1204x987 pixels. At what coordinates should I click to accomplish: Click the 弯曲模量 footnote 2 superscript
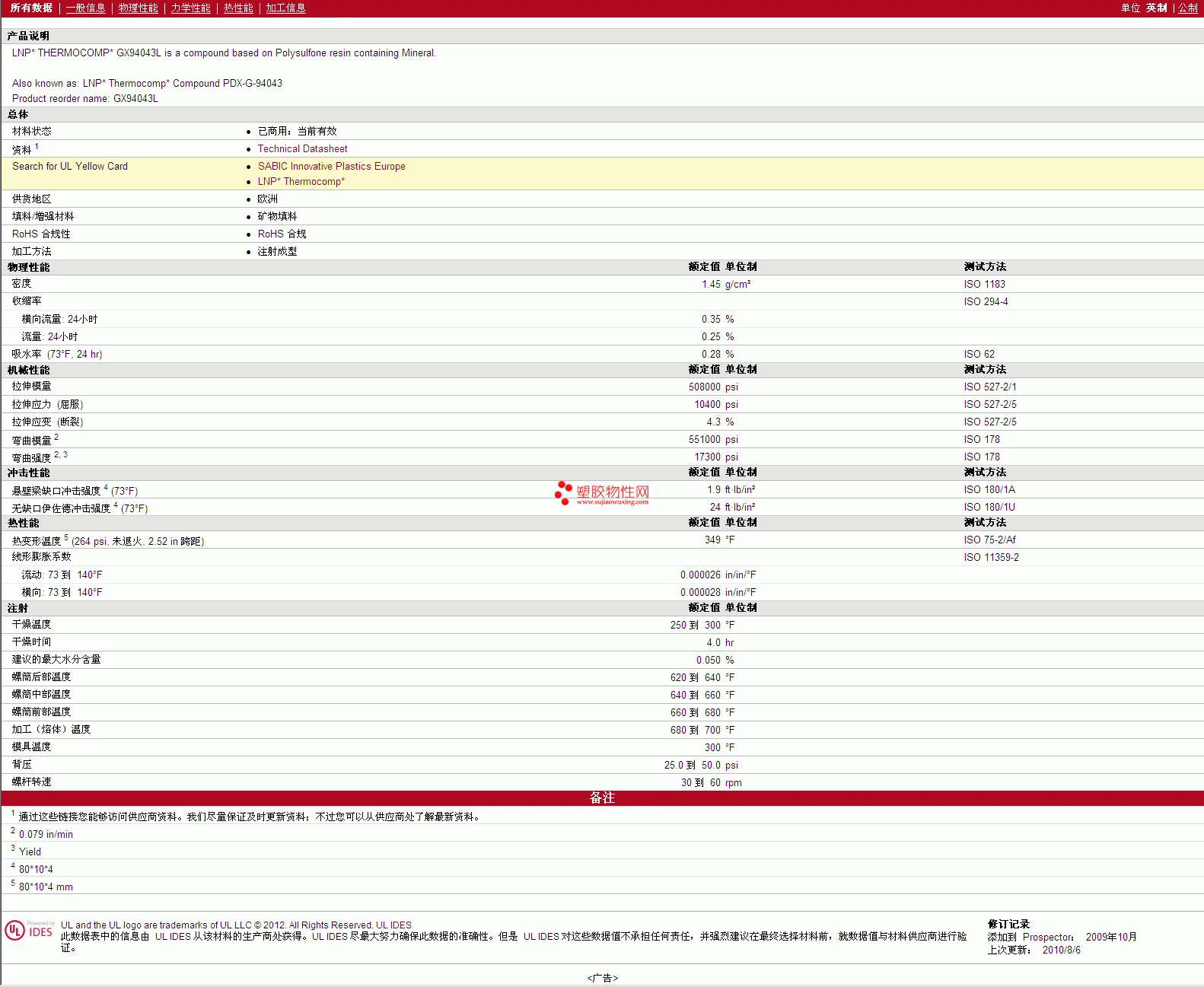click(56, 437)
